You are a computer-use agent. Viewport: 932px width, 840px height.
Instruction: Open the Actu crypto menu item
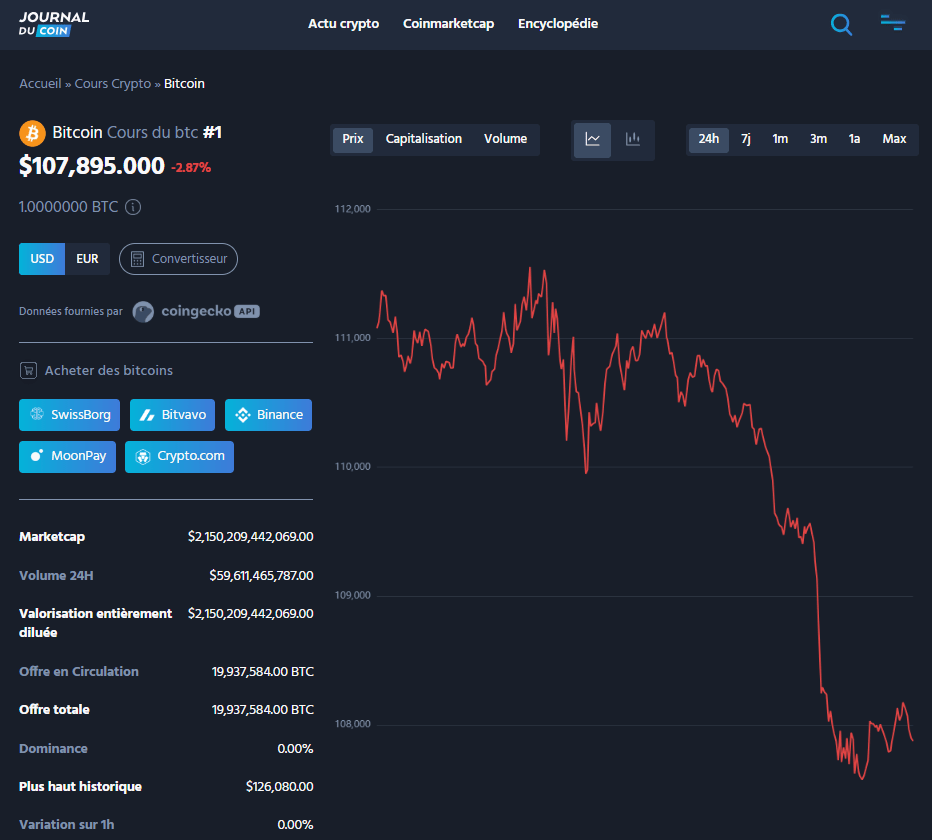(x=344, y=23)
